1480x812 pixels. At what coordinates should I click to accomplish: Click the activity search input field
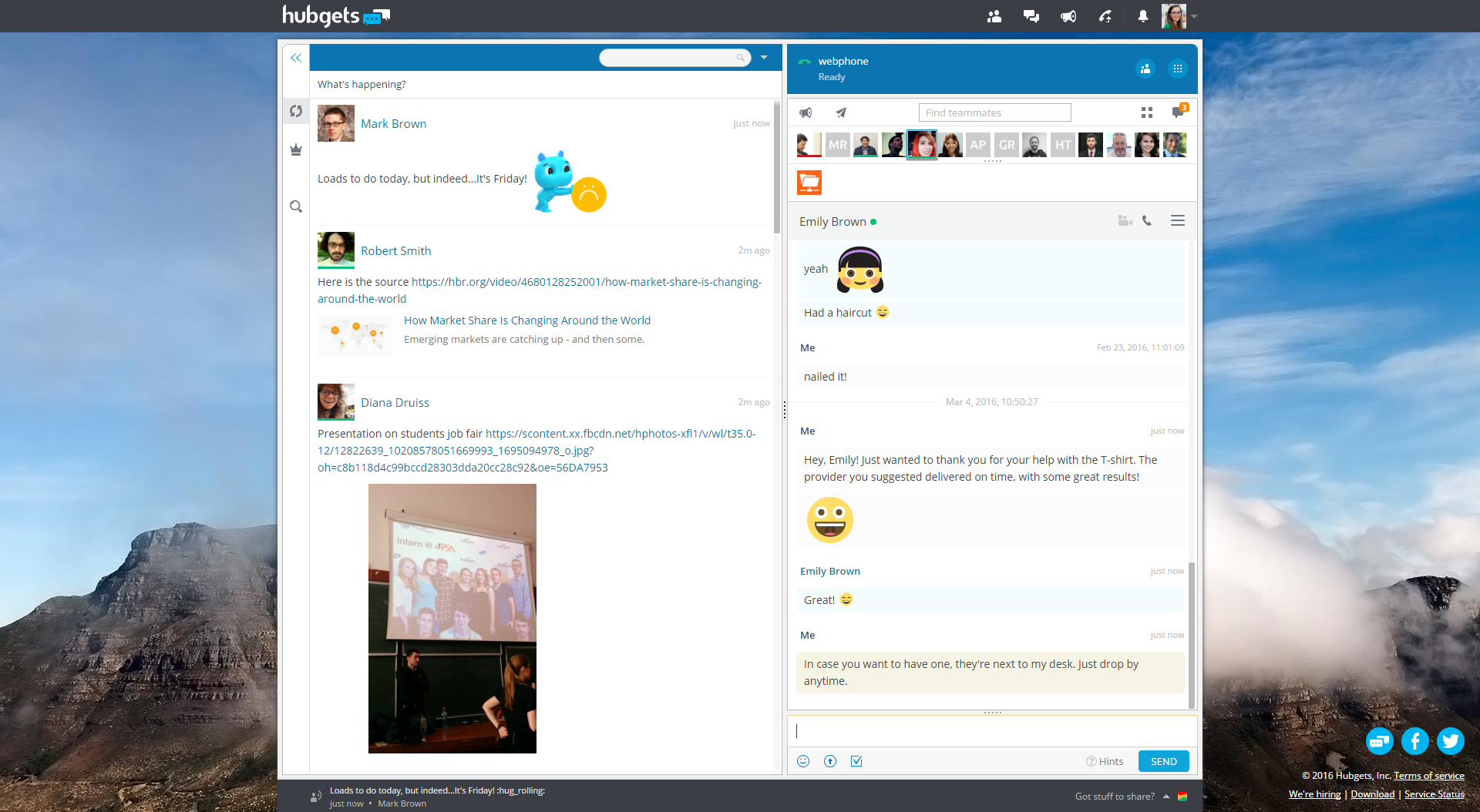(x=674, y=58)
